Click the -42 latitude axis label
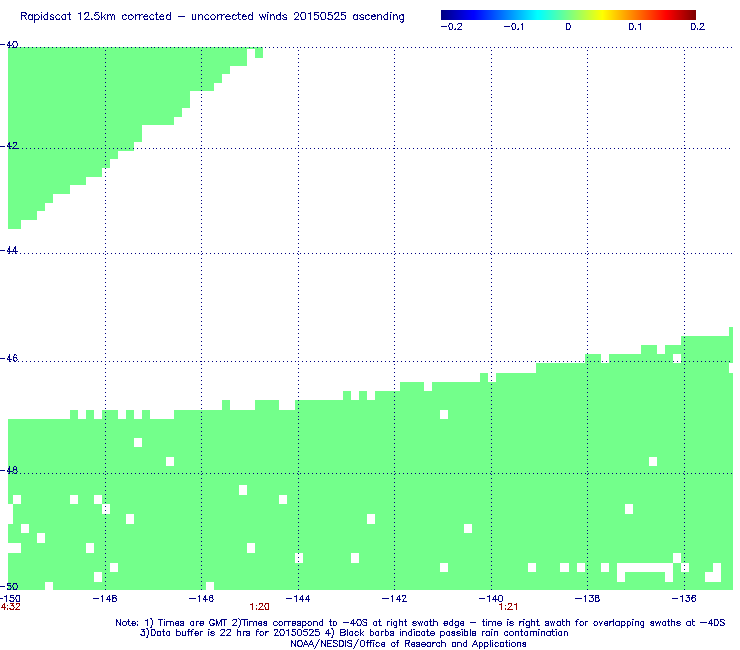Viewport: 740px width, 650px height. pyautogui.click(x=9, y=145)
